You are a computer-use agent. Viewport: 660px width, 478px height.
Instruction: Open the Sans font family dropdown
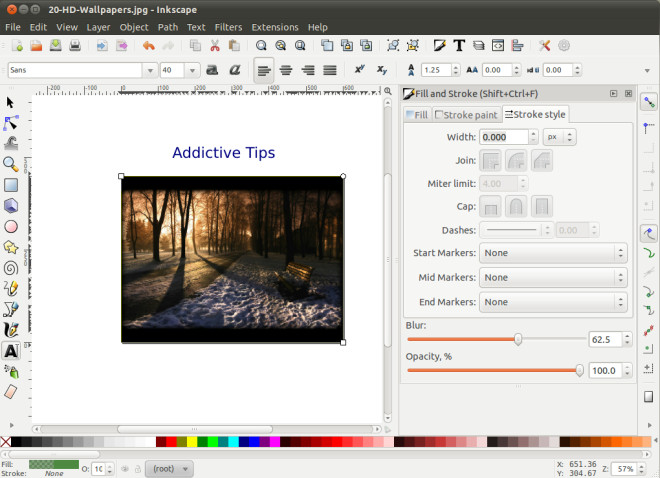150,70
